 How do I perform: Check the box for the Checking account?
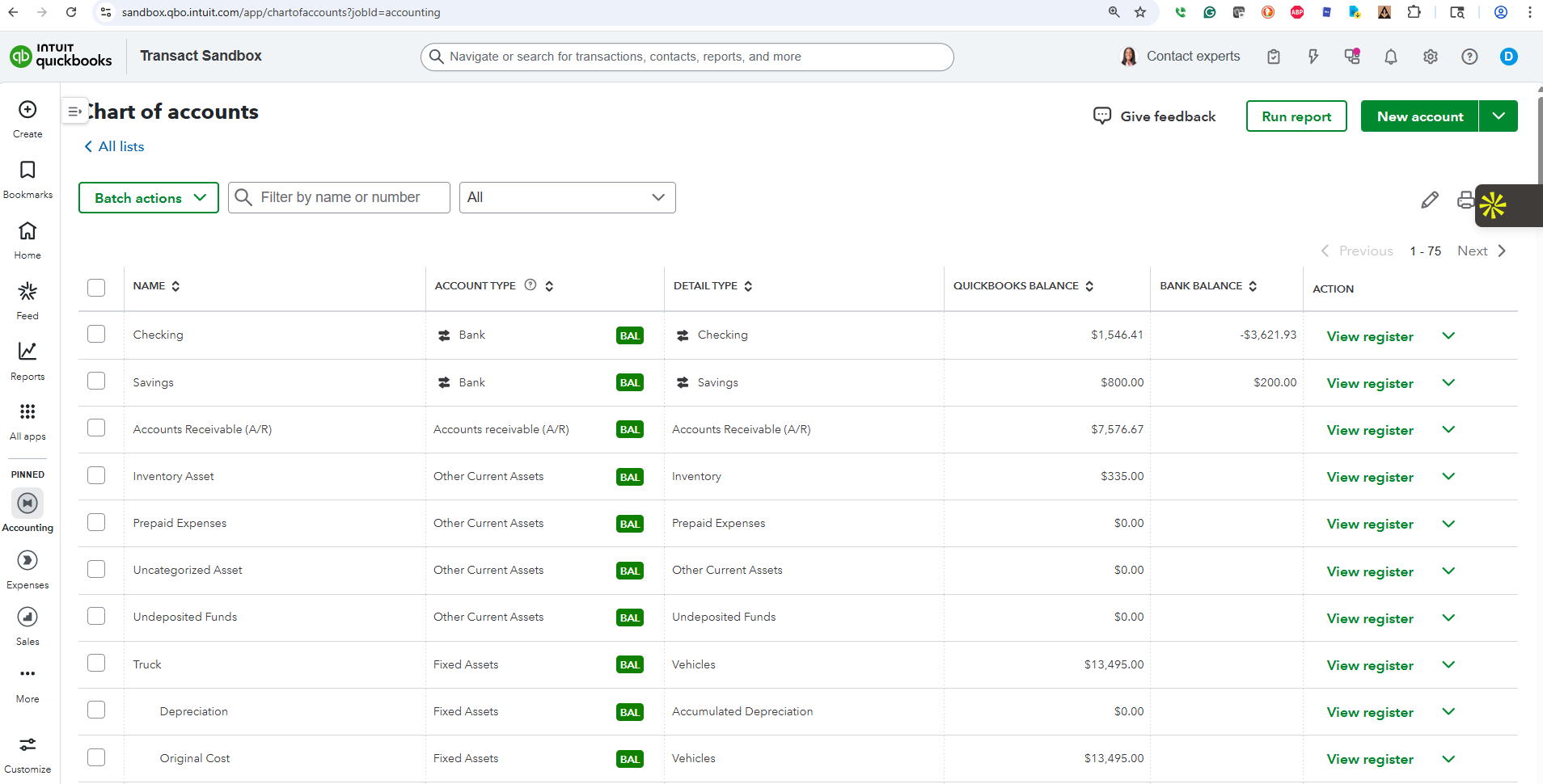point(96,335)
